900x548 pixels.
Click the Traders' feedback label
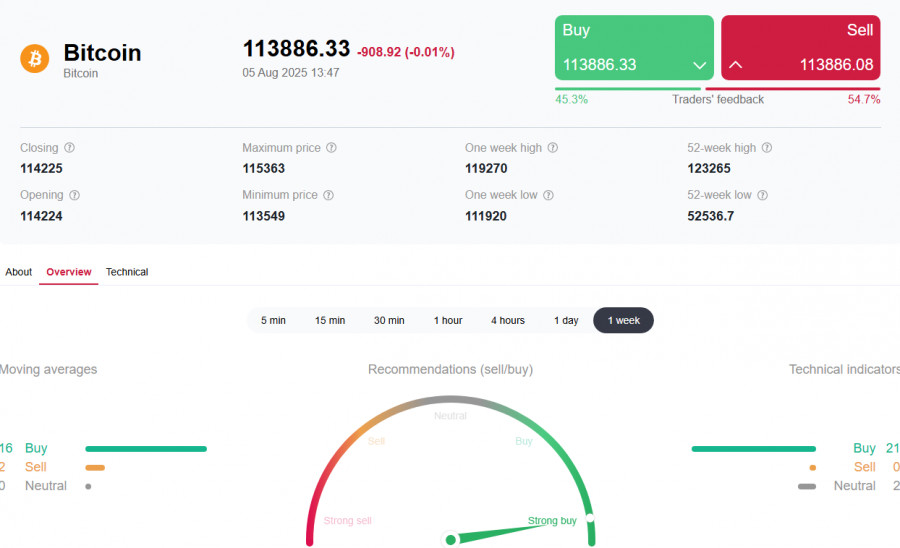[718, 99]
